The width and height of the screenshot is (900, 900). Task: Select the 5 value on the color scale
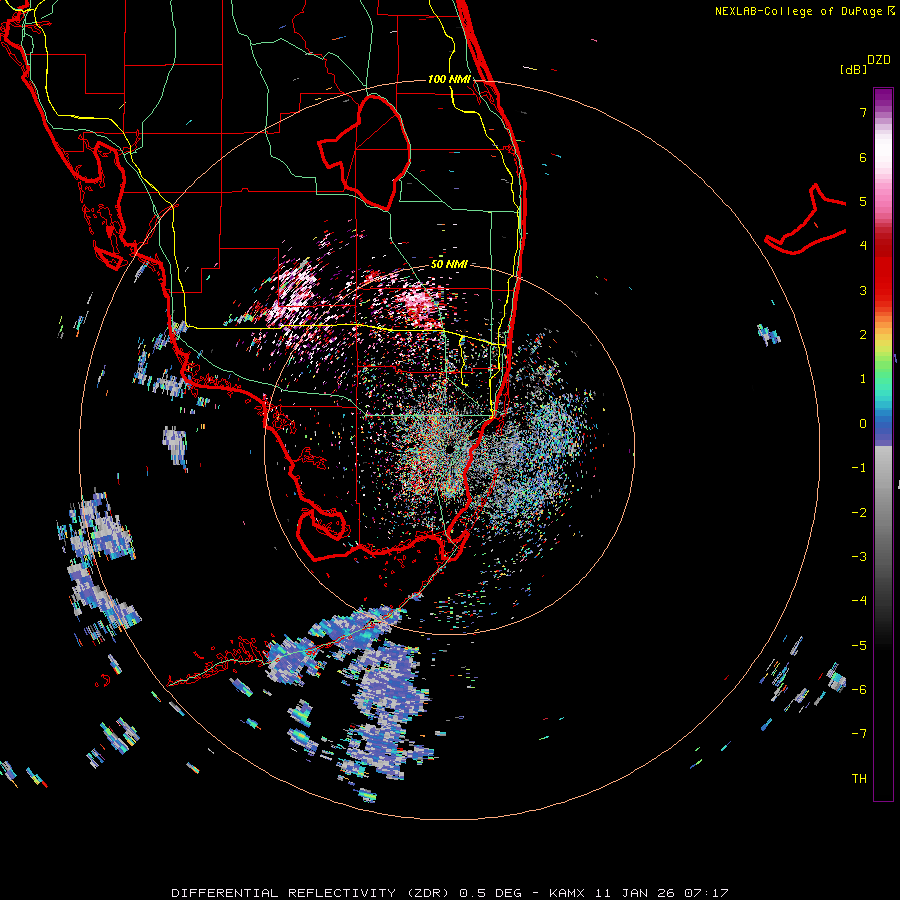click(863, 201)
